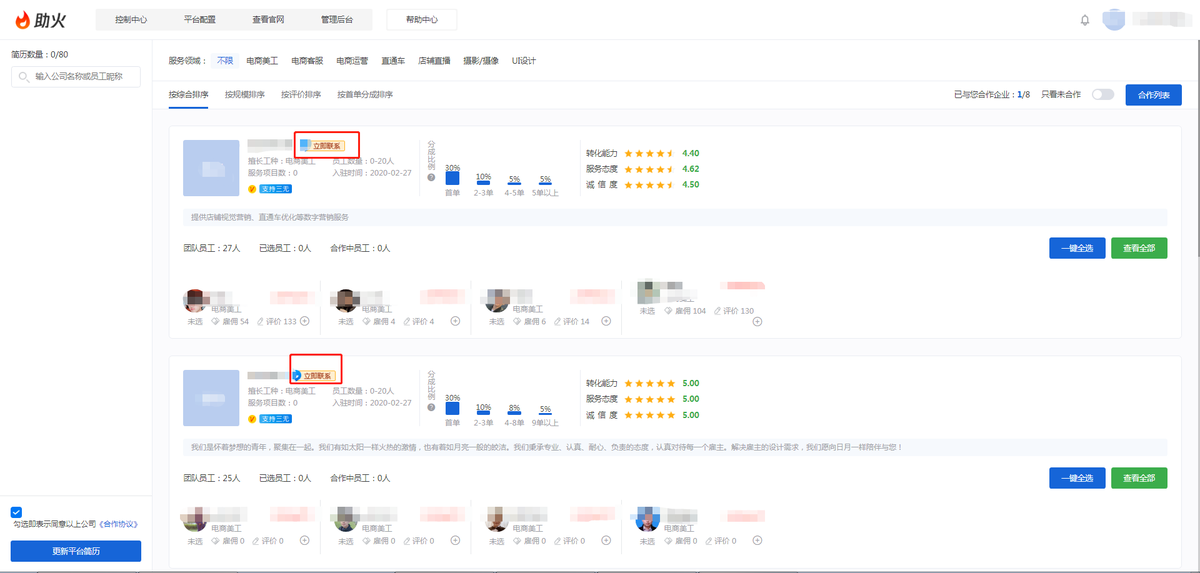Image resolution: width=1200 pixels, height=573 pixels.
Task: Click the 简历数量：0/80 text
Action: point(39,54)
